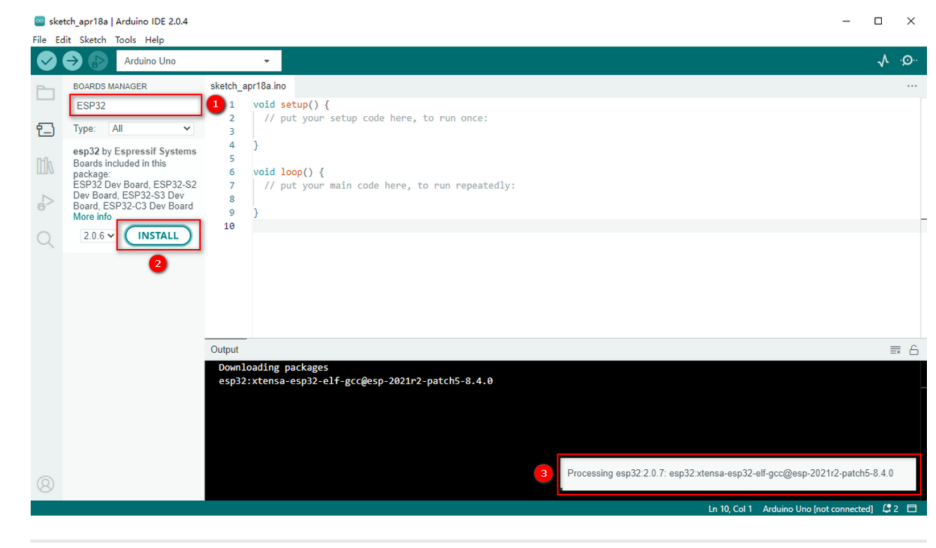Open the esp32 version 2.0.6 dropdown

pyautogui.click(x=98, y=236)
